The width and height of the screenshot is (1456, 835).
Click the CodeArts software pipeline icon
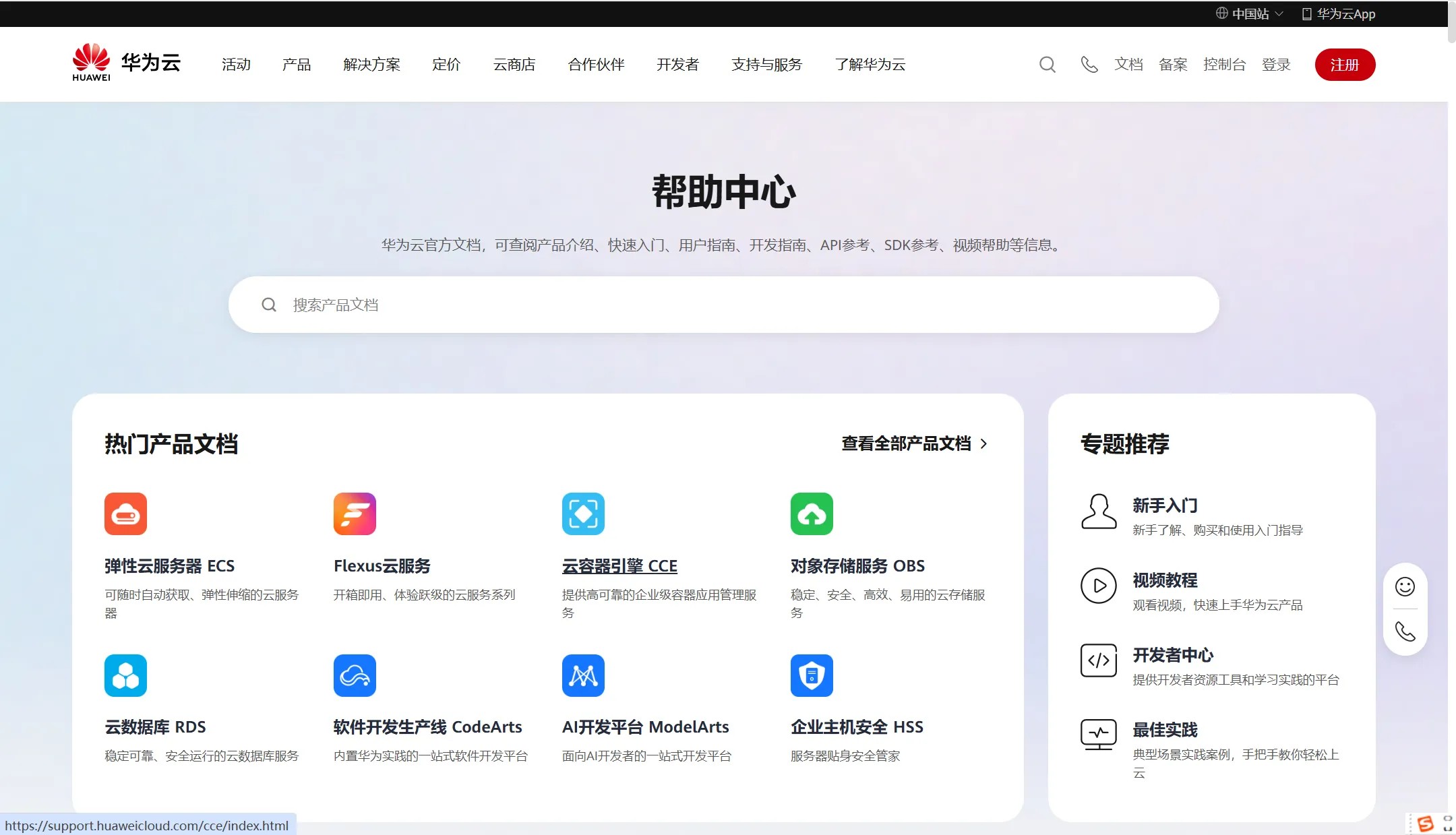(x=355, y=675)
